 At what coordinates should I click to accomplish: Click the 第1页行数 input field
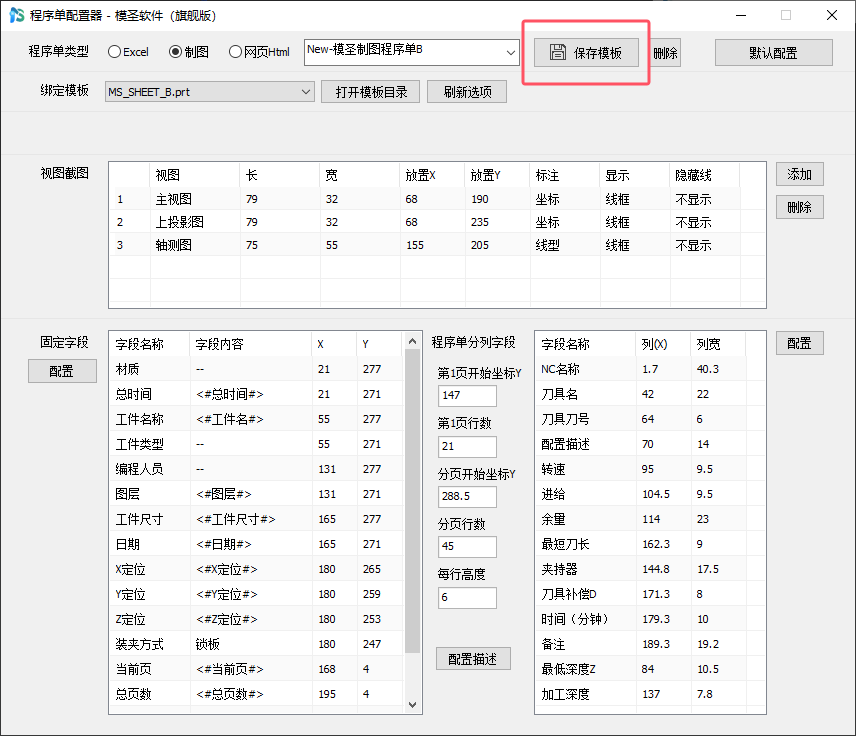467,446
